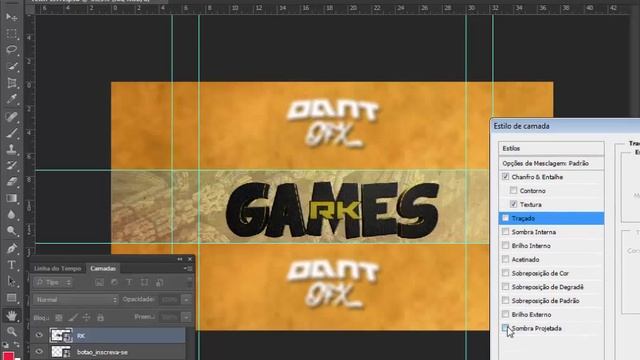The height and width of the screenshot is (360, 640).
Task: Select the Lasso tool
Action: point(11,50)
